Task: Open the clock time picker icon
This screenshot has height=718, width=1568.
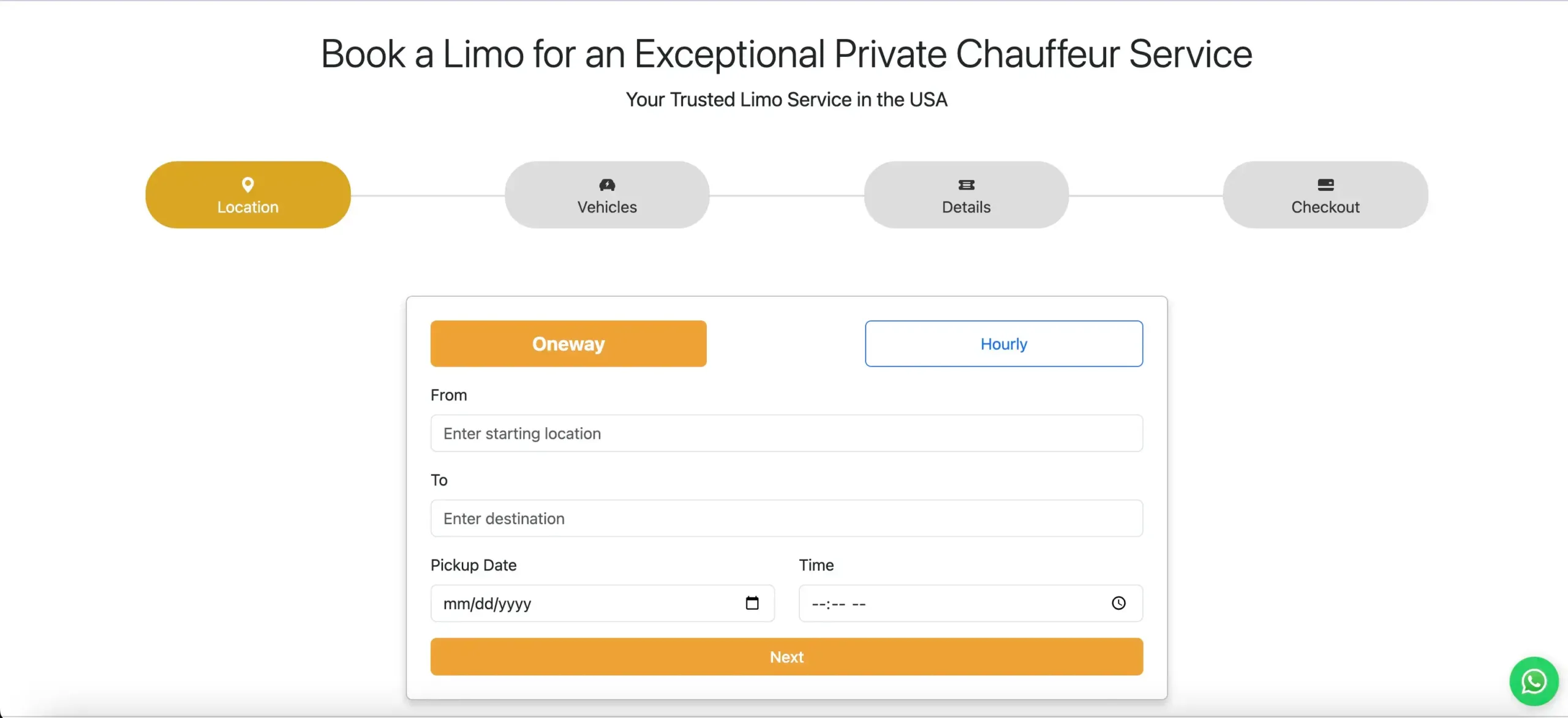Action: coord(1118,603)
